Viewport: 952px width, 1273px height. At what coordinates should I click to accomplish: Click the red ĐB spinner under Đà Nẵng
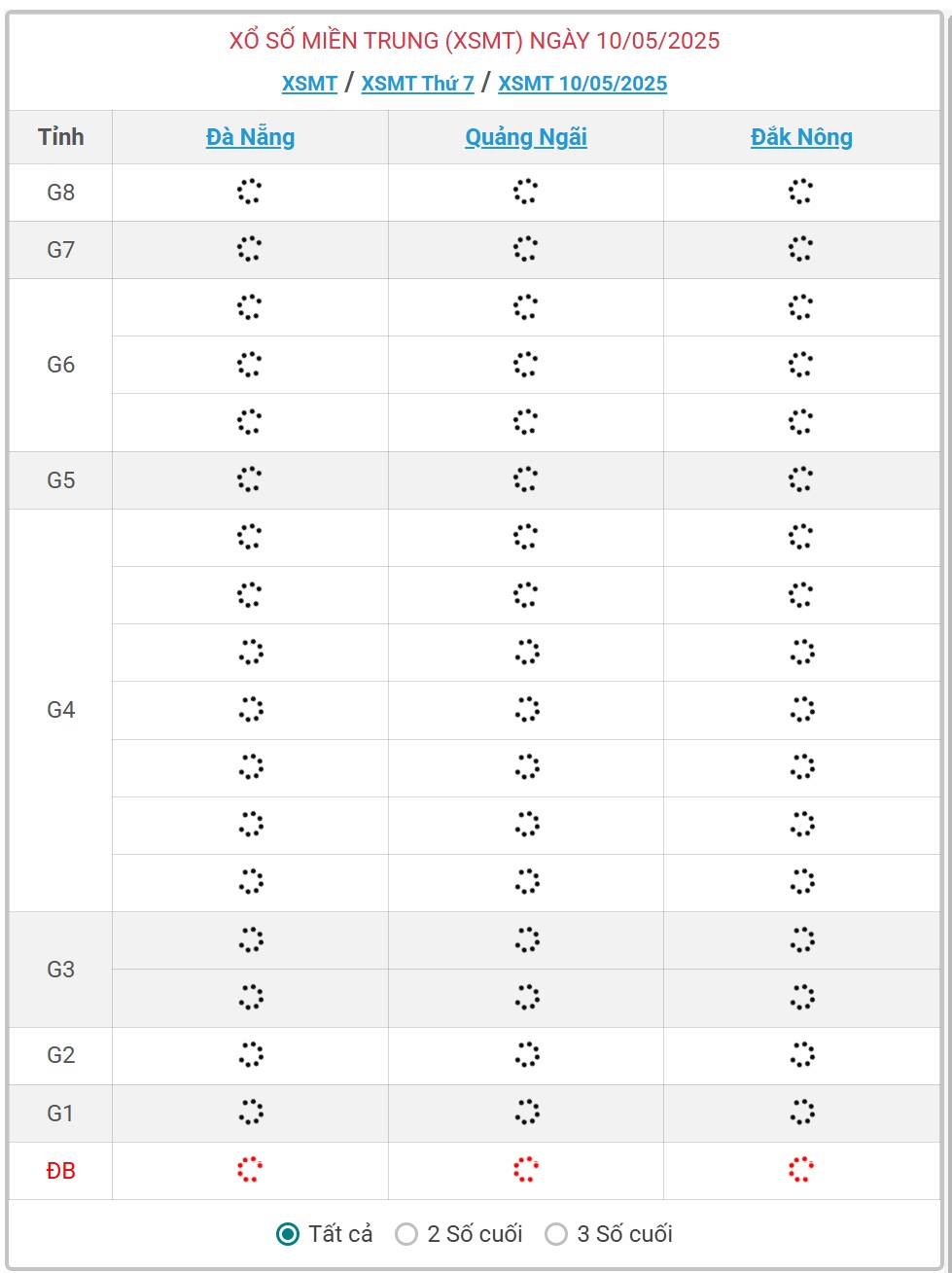coord(250,1170)
